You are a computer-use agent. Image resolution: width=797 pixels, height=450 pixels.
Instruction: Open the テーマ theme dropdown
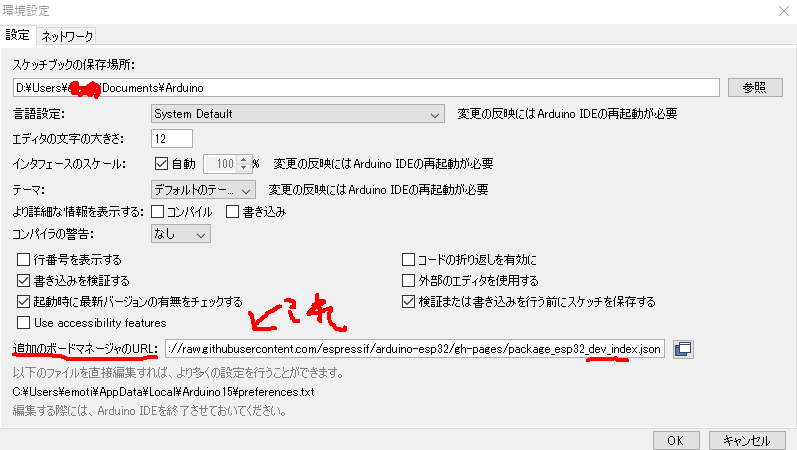(x=203, y=190)
